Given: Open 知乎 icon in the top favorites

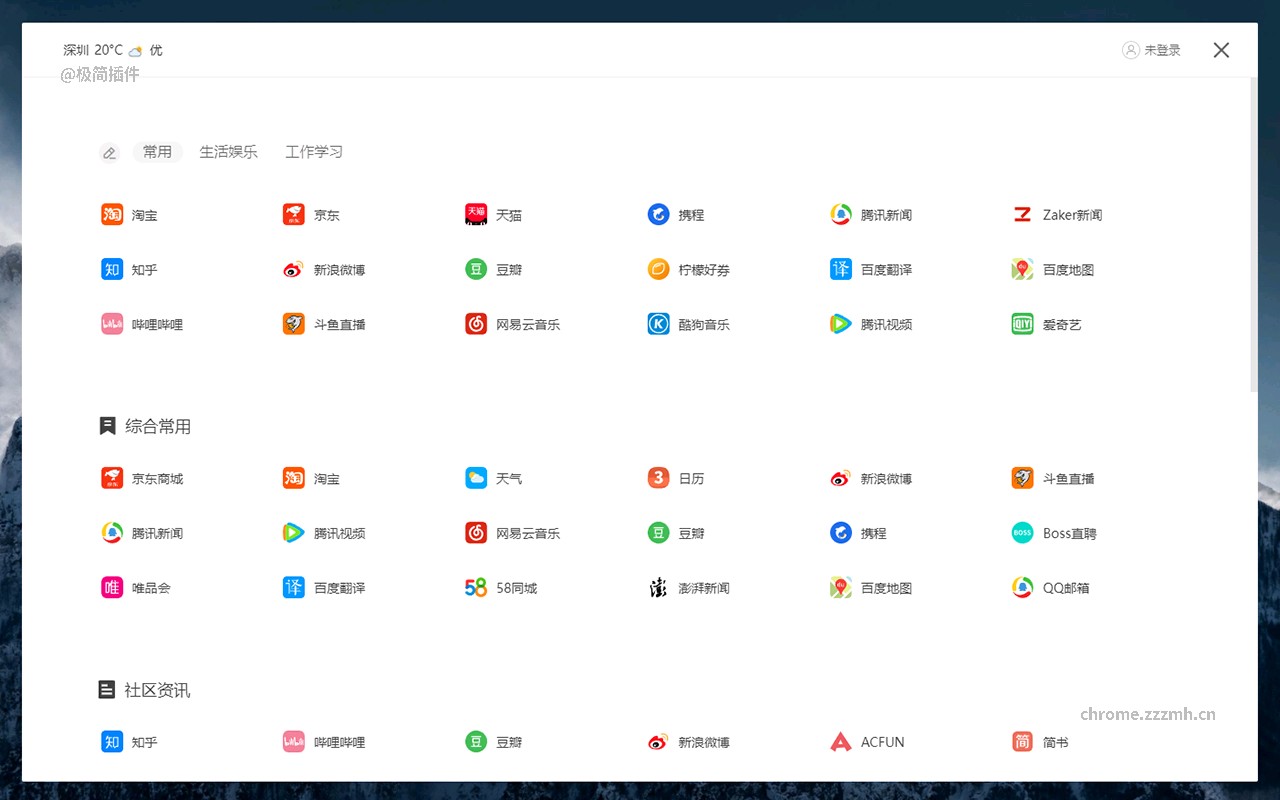Looking at the screenshot, I should tap(112, 269).
